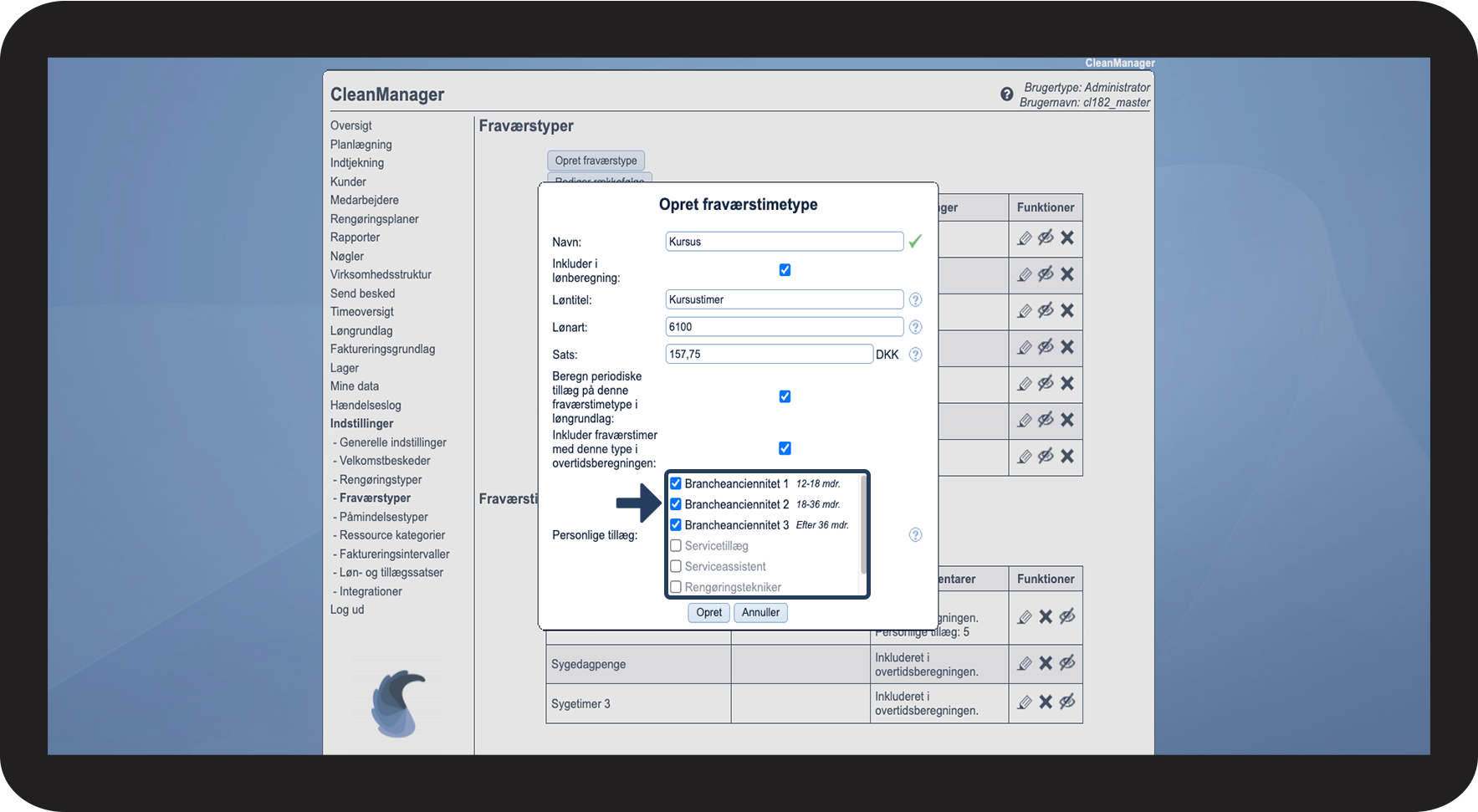Hide eye icon in first row of upper table

point(1046,238)
